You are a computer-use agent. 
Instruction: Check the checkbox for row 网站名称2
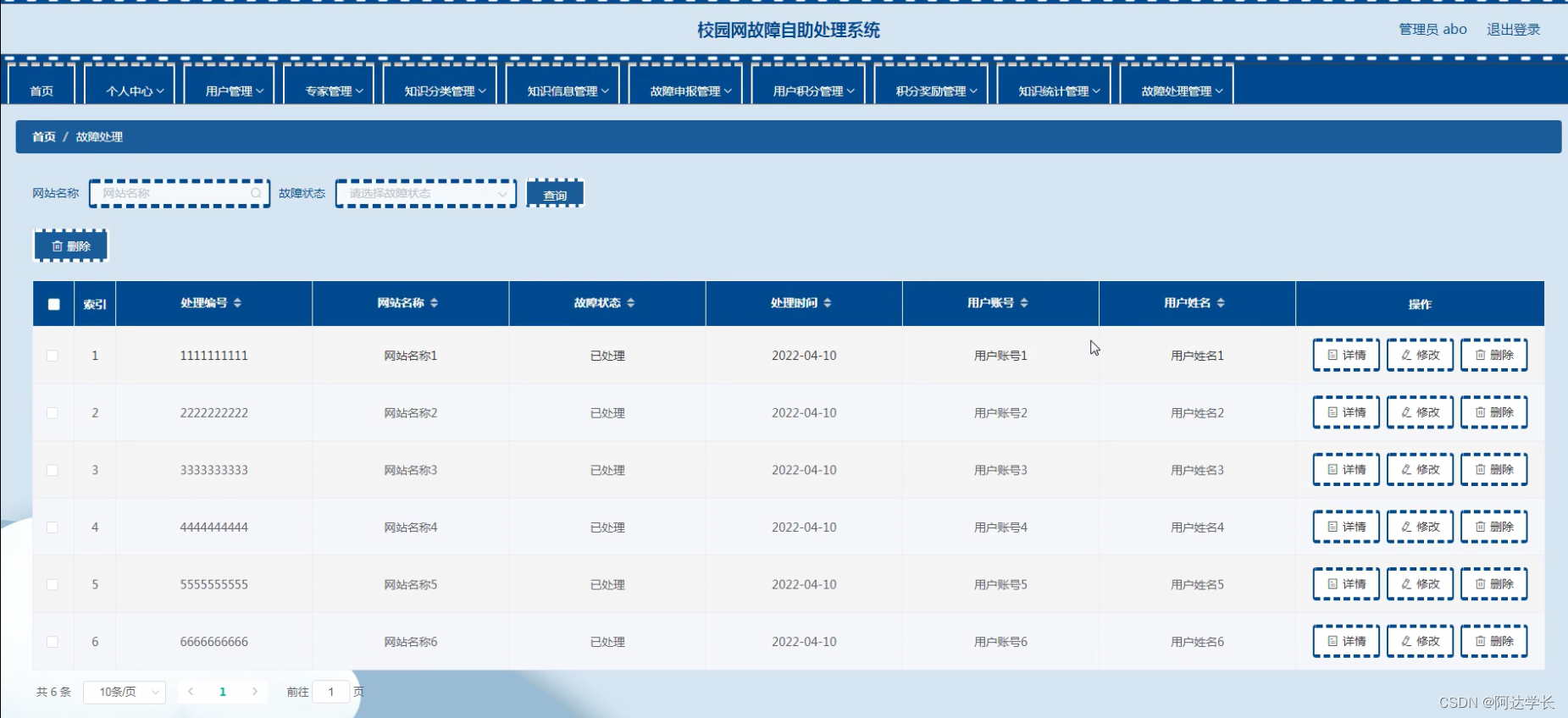53,413
